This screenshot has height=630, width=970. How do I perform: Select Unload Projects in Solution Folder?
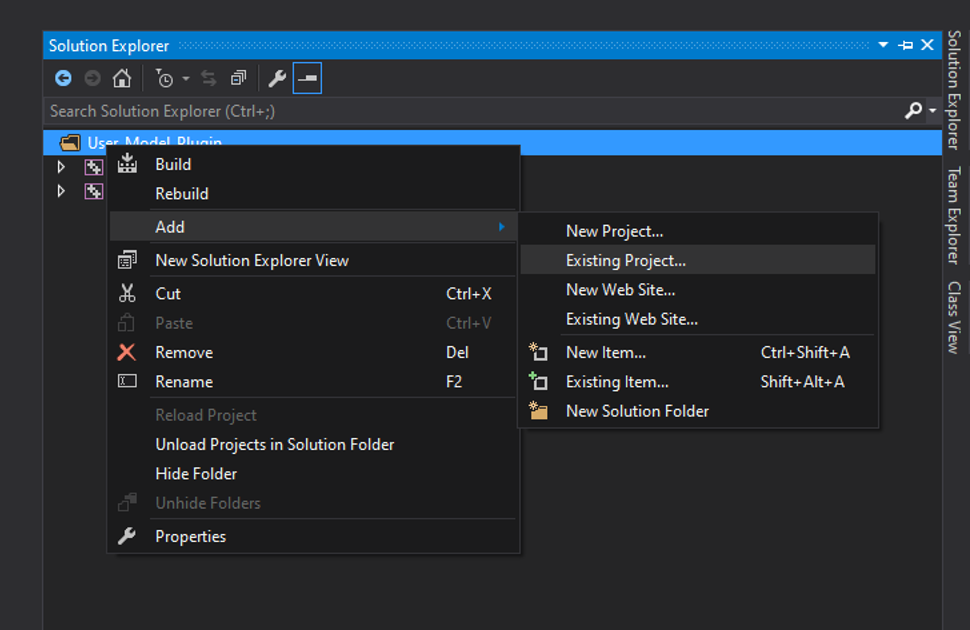pyautogui.click(x=313, y=444)
